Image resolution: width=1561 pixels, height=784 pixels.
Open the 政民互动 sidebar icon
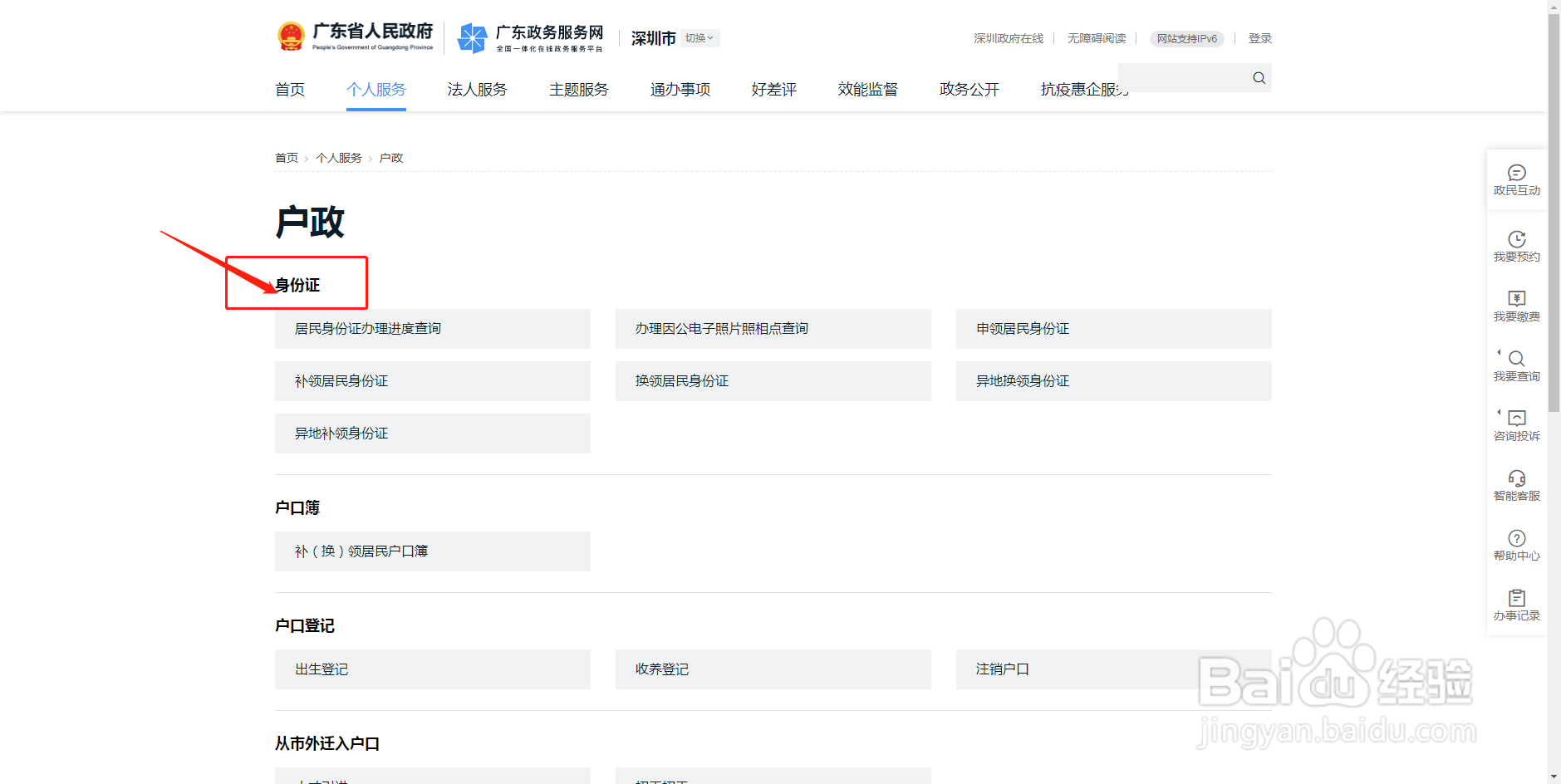point(1516,179)
